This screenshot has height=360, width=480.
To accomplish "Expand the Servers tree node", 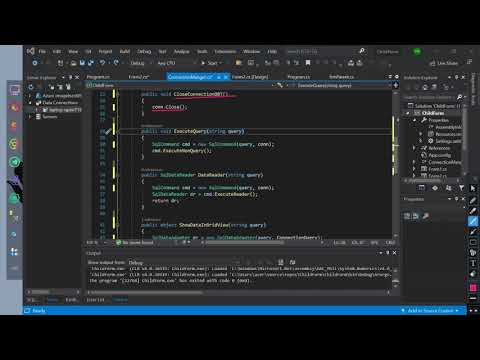I will click(30, 117).
